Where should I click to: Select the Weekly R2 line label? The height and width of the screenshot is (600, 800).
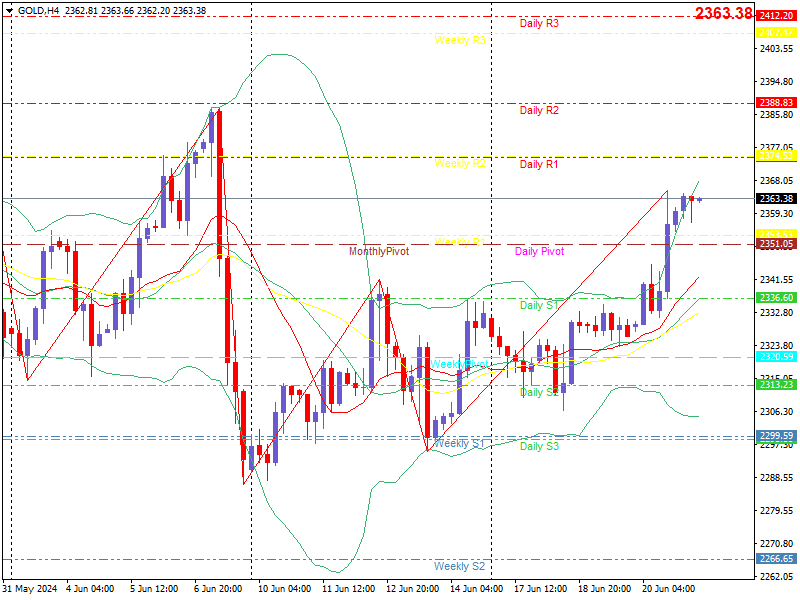(460, 163)
